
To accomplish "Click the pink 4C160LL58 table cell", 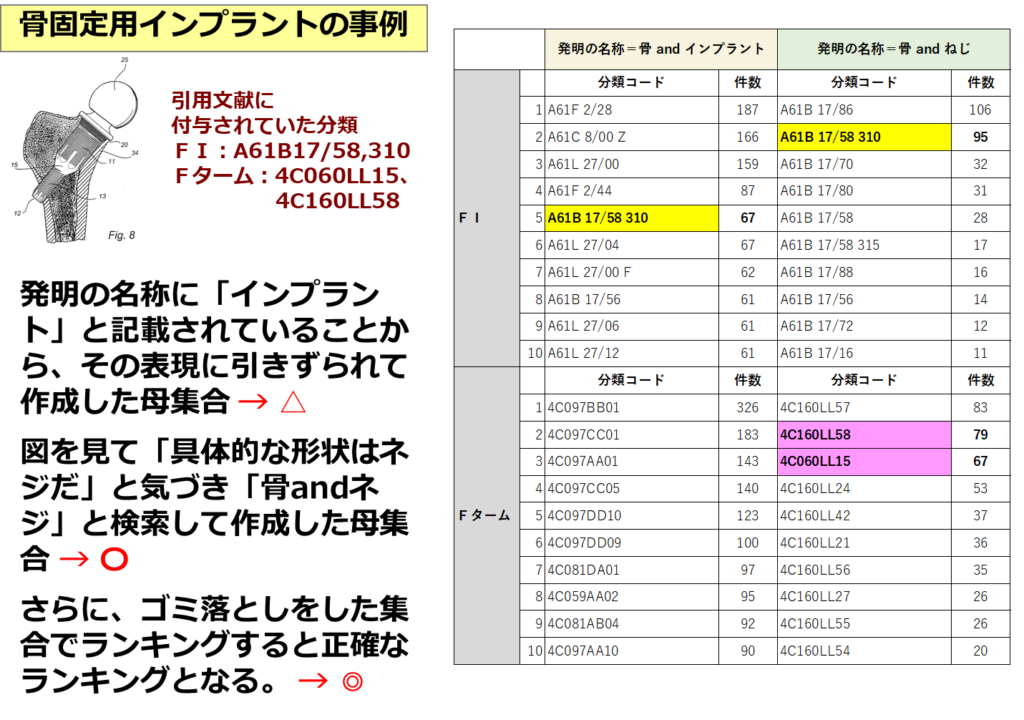I will point(864,435).
